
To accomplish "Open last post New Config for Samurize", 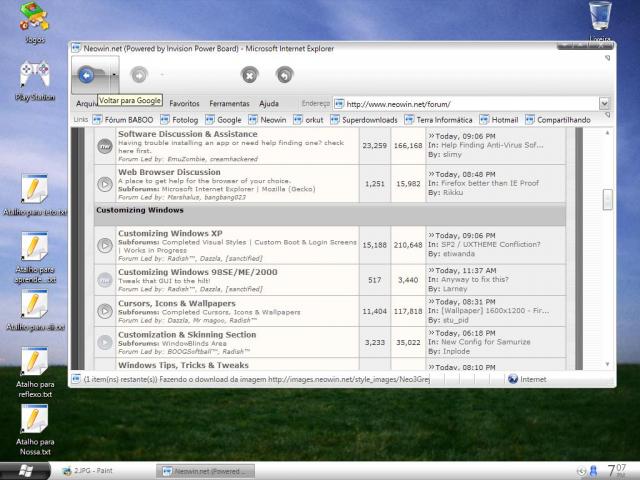I will [x=486, y=342].
